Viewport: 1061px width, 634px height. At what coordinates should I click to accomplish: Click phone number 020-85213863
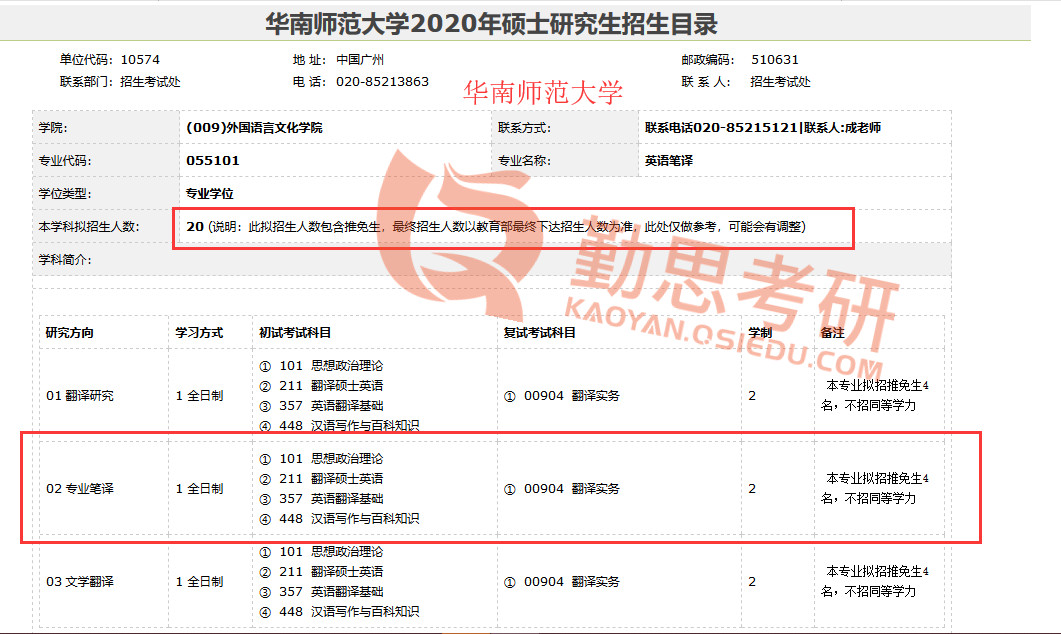click(x=382, y=81)
